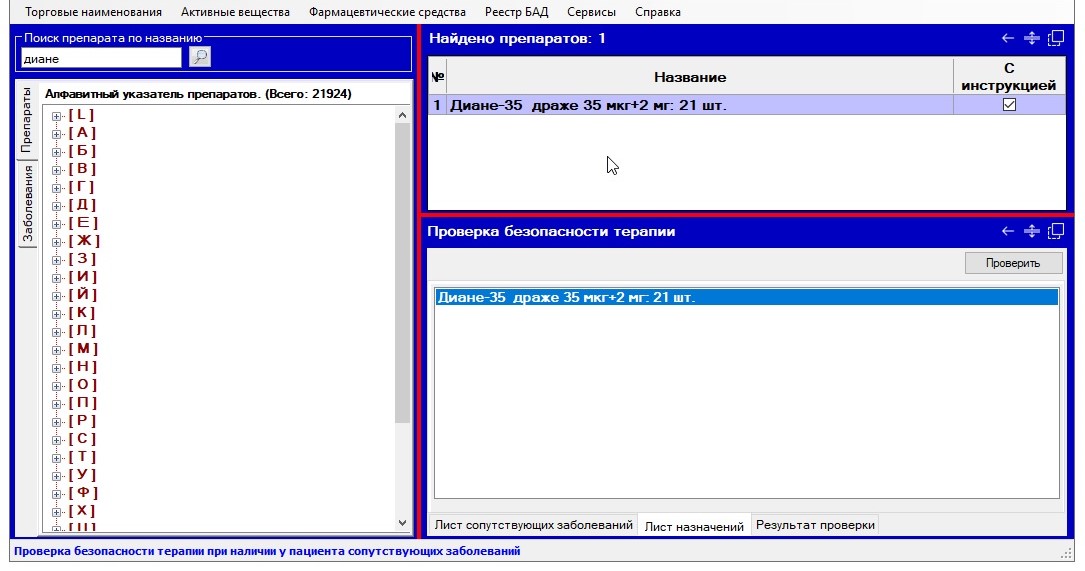Click back arrow in therapy safety panel header
The height and width of the screenshot is (571, 1085).
click(1008, 232)
